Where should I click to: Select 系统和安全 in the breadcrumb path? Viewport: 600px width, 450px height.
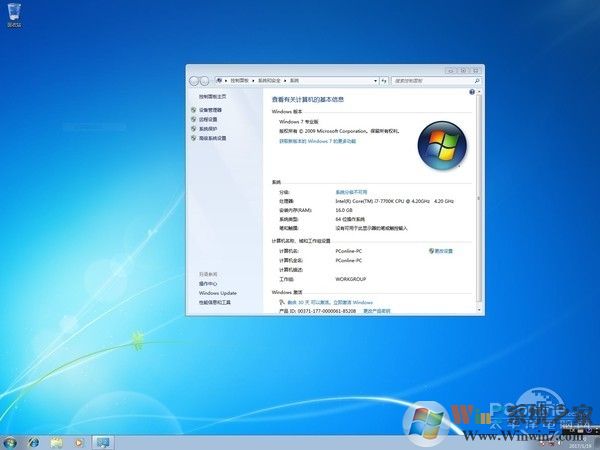[x=270, y=79]
